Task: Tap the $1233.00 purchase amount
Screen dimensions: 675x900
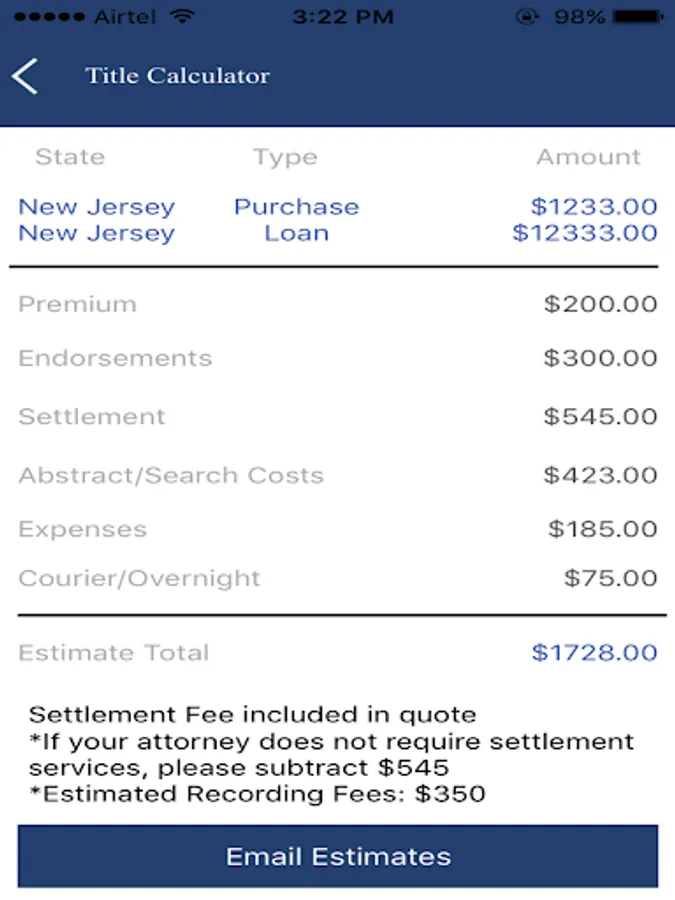Action: click(x=594, y=207)
